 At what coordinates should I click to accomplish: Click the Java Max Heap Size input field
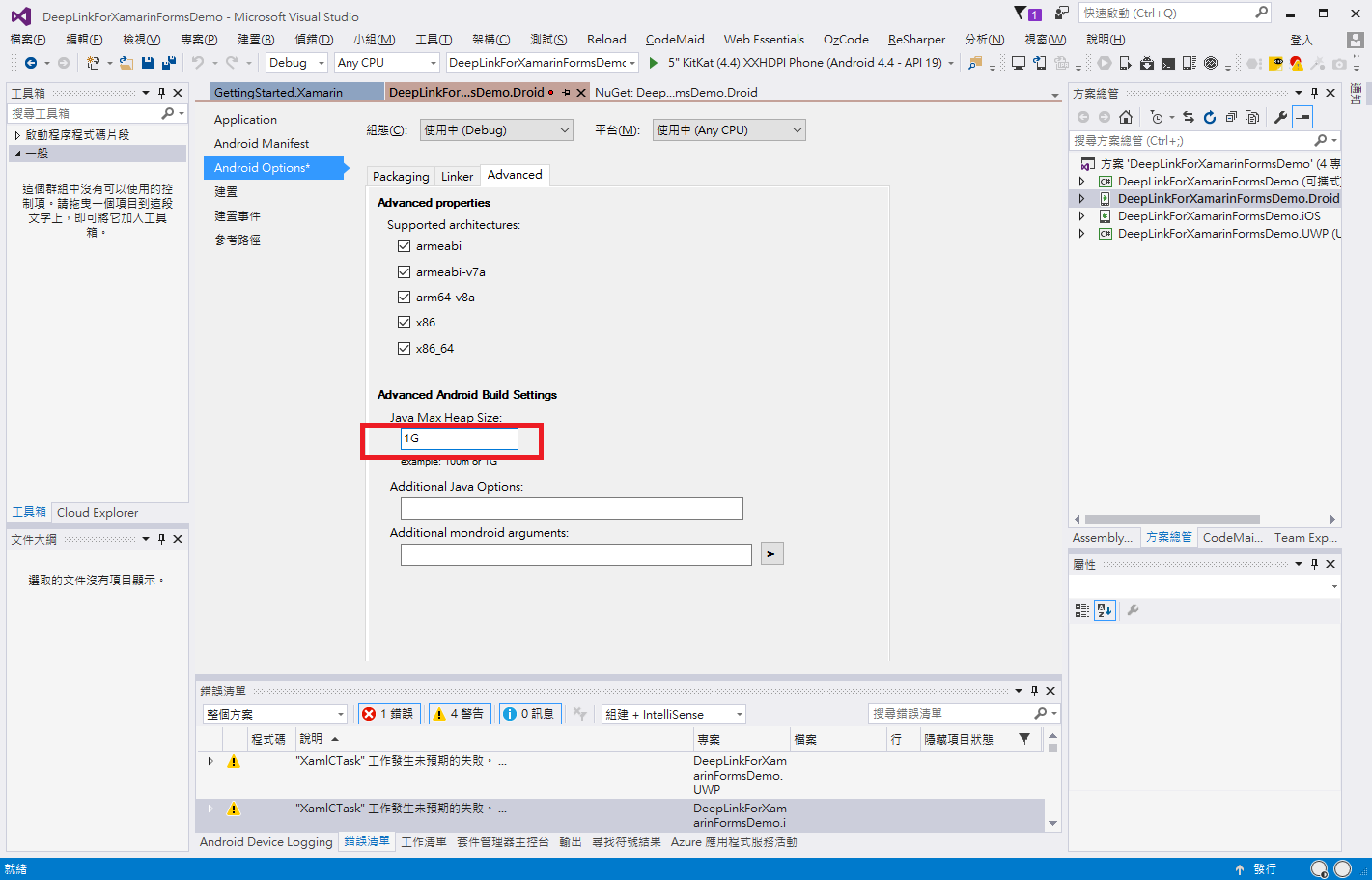[x=460, y=439]
